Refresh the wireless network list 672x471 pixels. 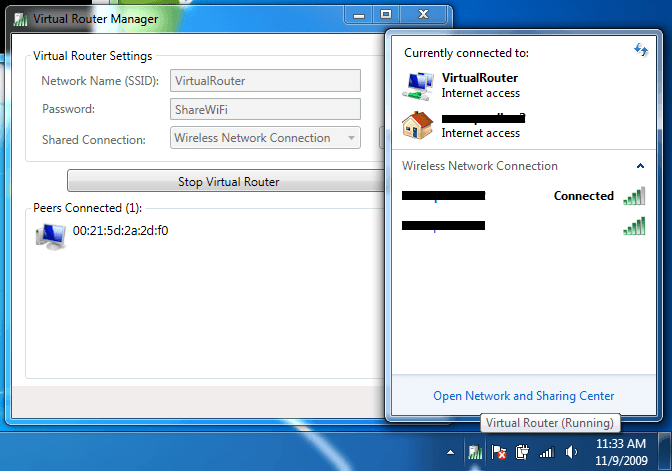(640, 50)
